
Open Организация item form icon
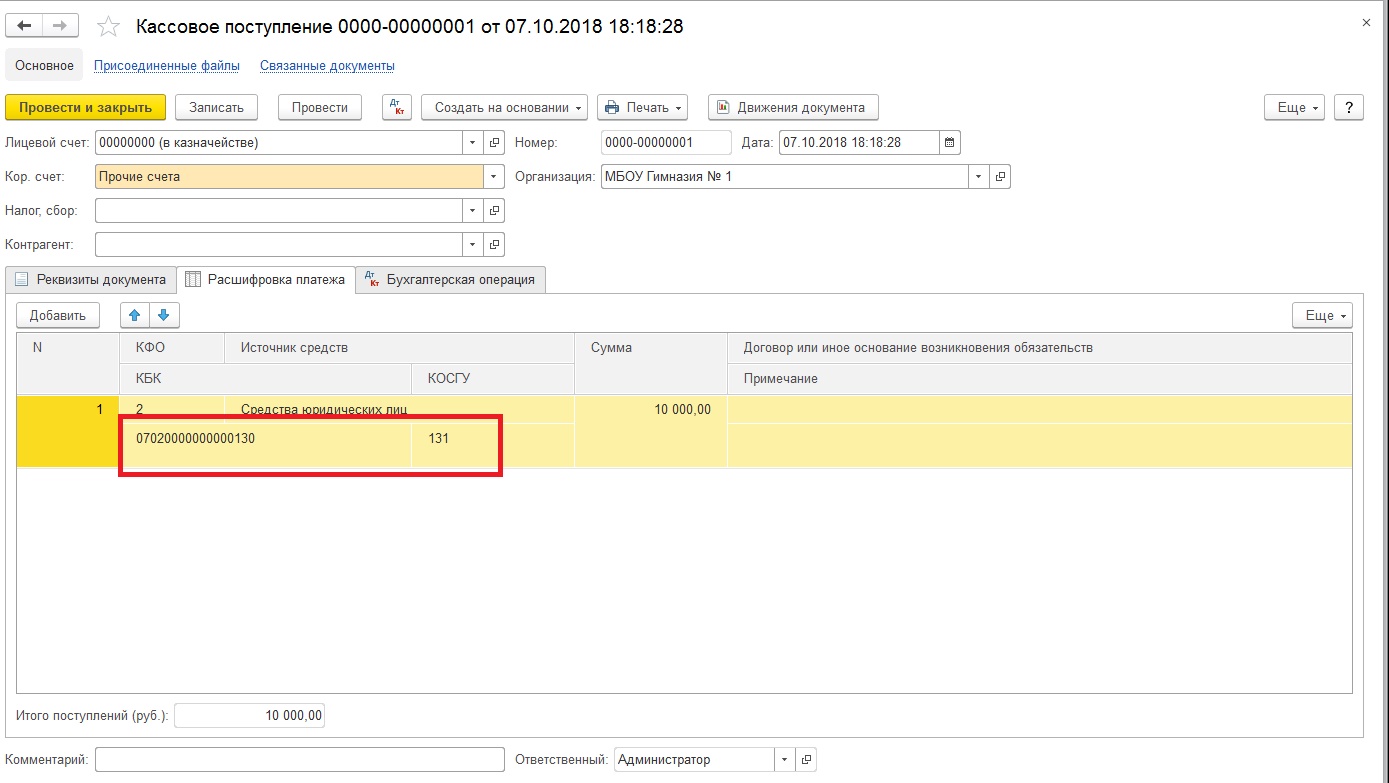pyautogui.click(x=999, y=177)
